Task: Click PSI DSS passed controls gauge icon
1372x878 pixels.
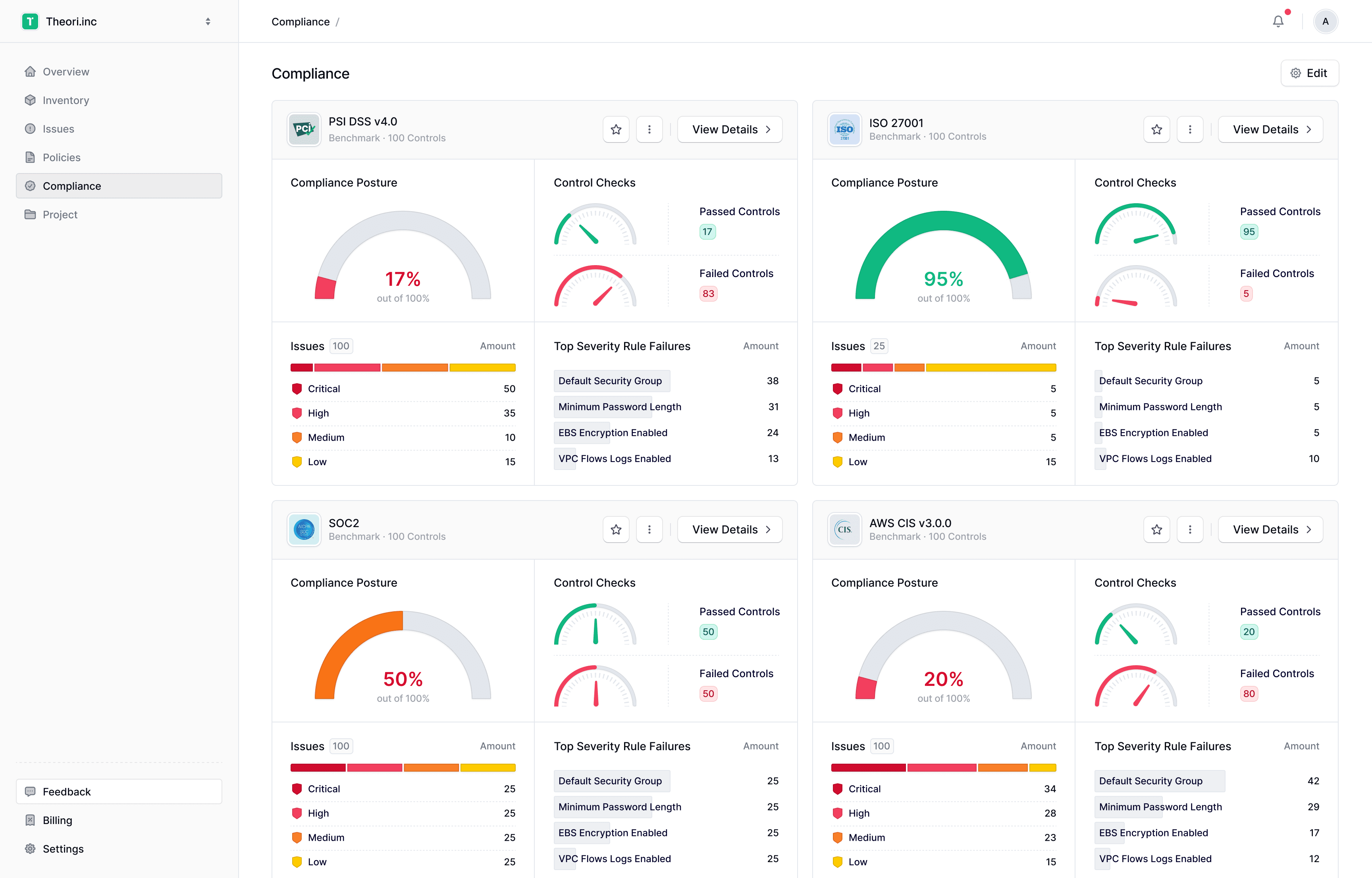Action: 595,224
